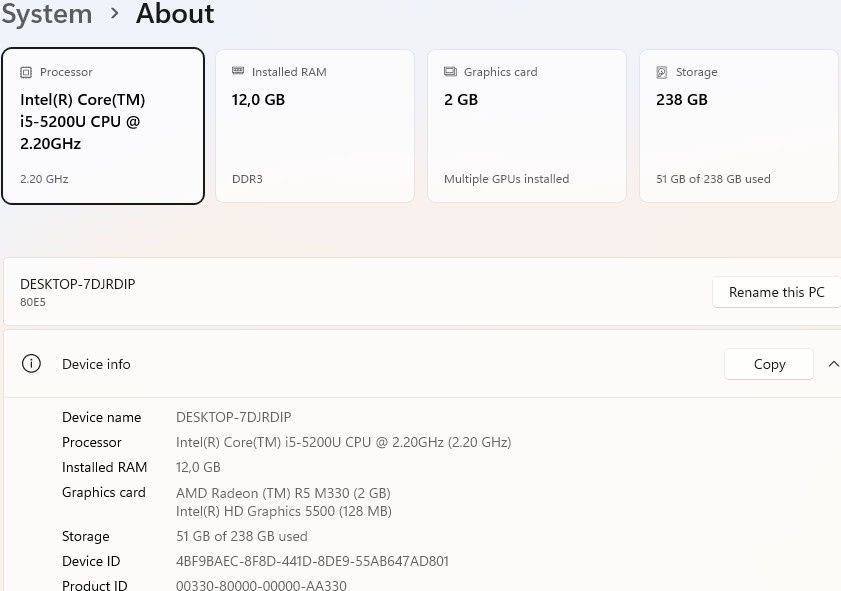Copy the device info
Screen dimensions: 841x591
[x=769, y=364]
